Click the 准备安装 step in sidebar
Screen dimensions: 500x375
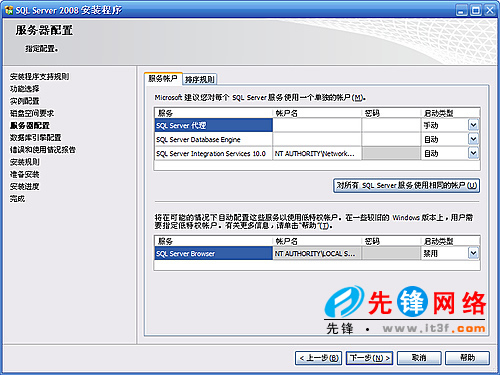(x=24, y=174)
